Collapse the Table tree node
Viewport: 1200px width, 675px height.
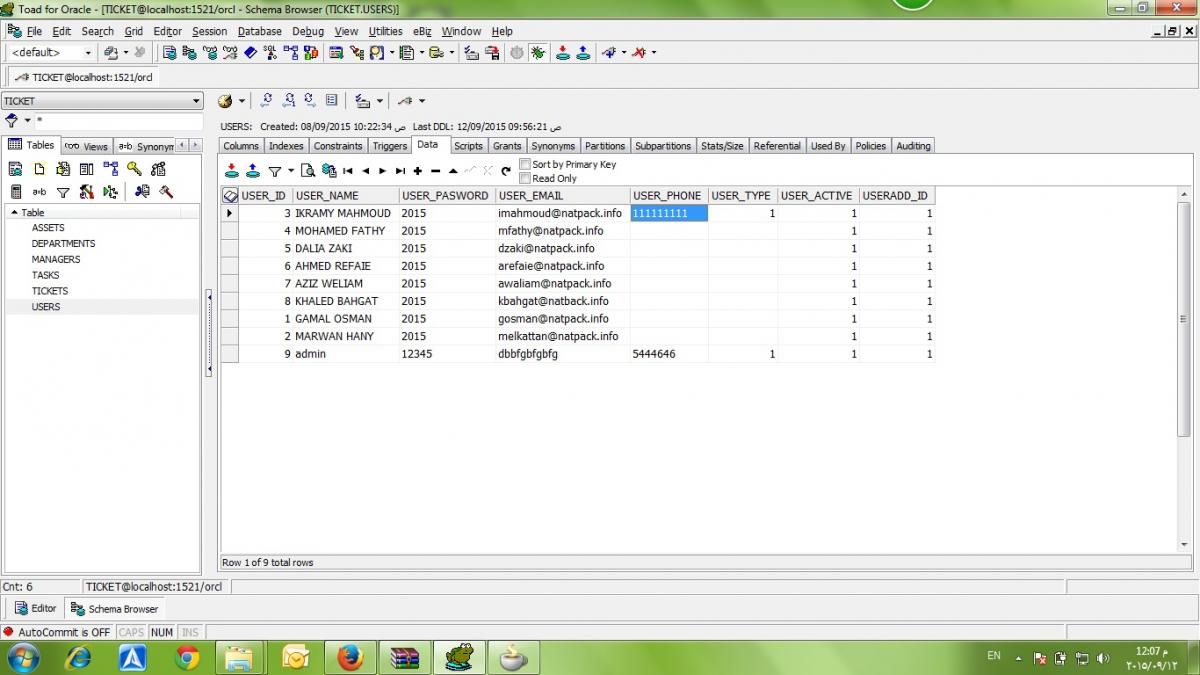[14, 213]
